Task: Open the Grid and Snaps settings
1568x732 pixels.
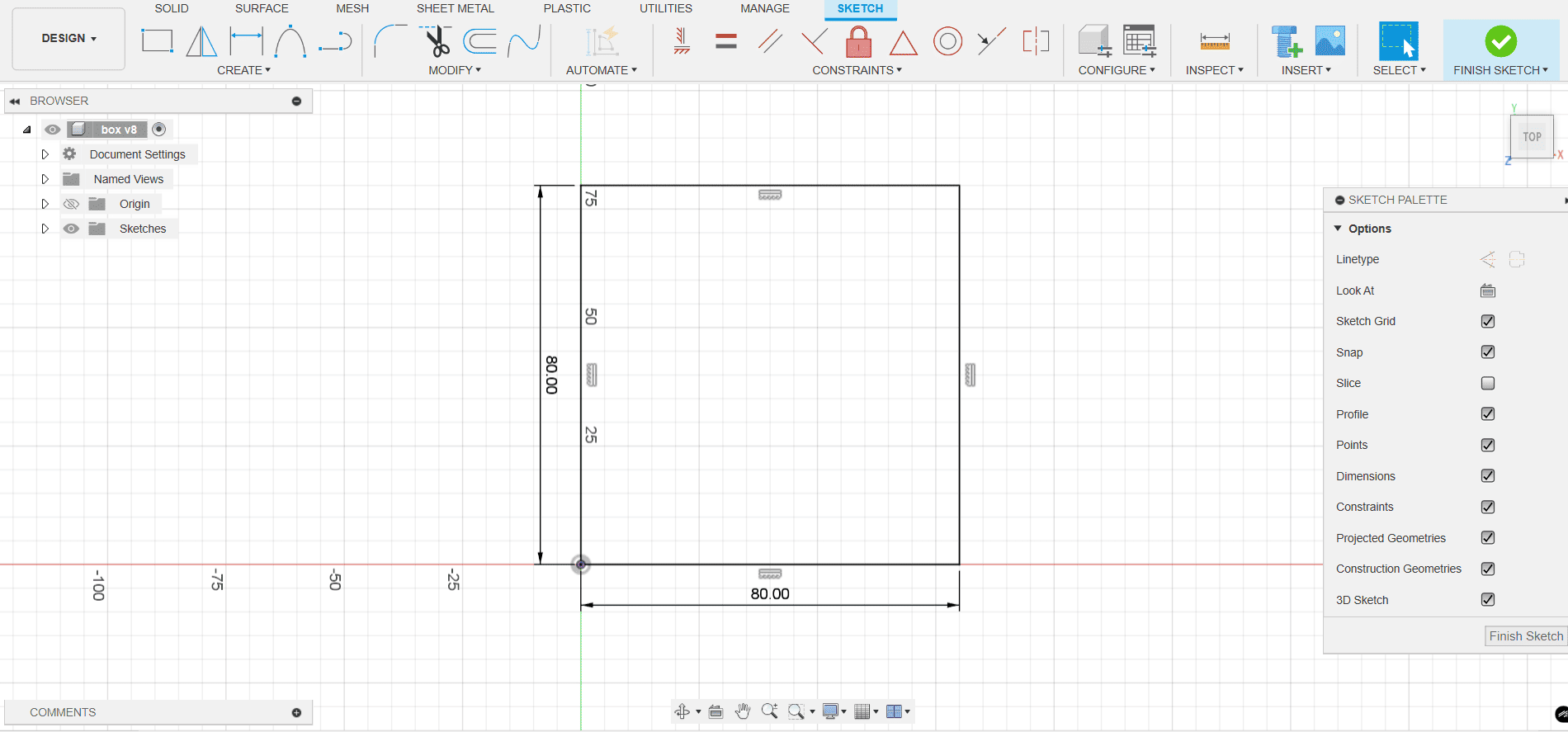Action: 865,711
